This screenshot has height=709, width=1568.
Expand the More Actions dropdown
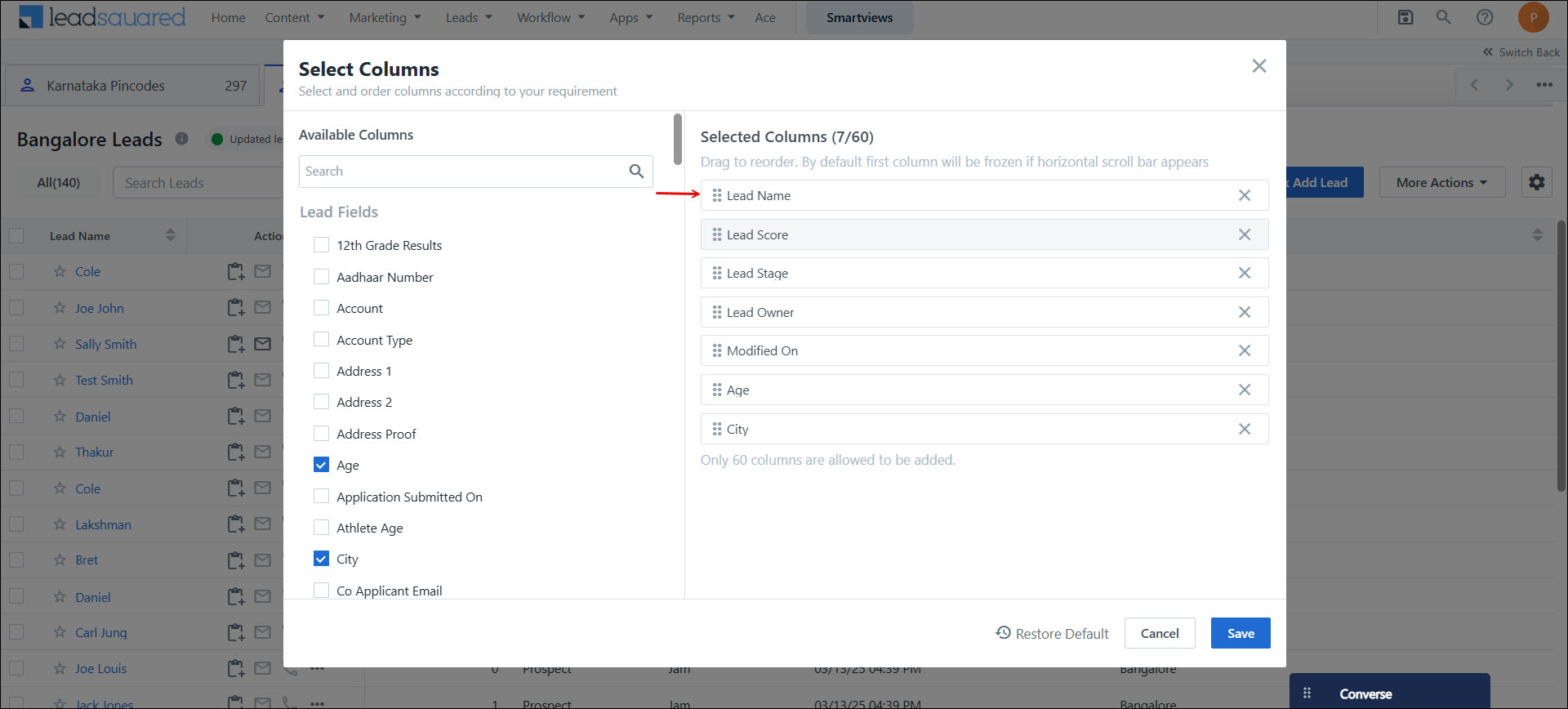(1441, 182)
